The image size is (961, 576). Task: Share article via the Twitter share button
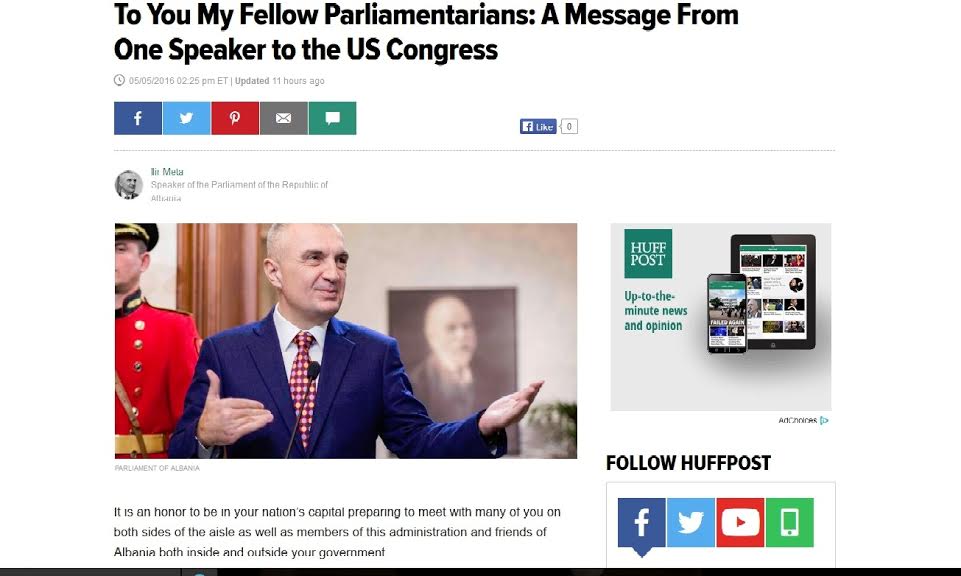pyautogui.click(x=186, y=118)
